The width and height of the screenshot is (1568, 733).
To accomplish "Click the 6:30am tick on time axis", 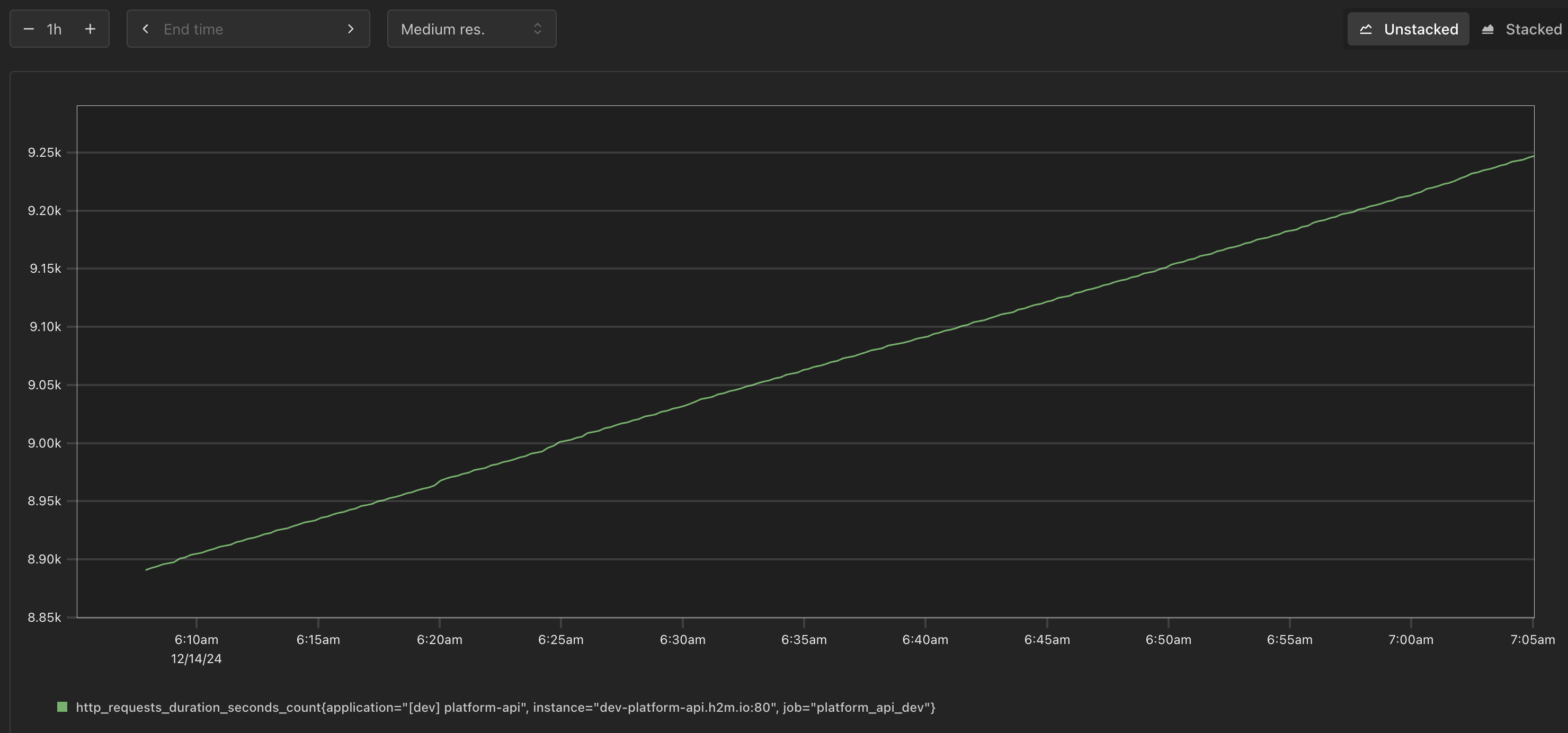I will (682, 639).
